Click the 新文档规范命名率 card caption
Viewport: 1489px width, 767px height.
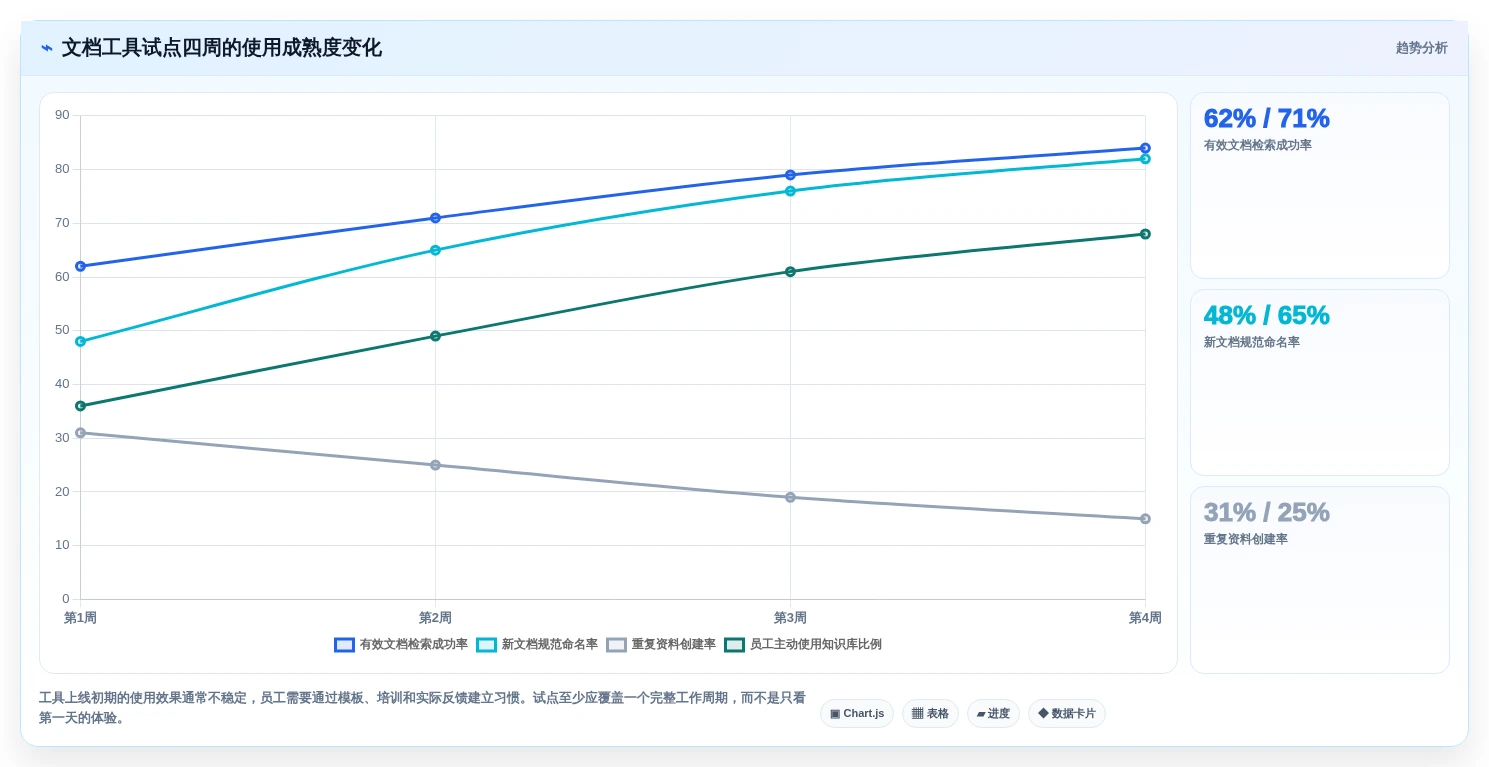point(1251,342)
